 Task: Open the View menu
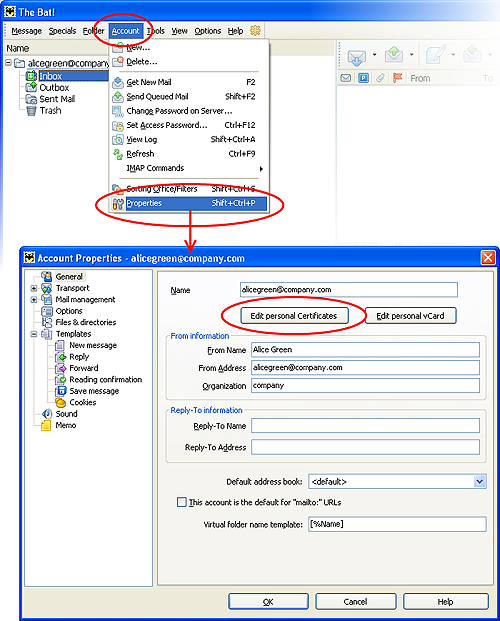click(x=179, y=31)
